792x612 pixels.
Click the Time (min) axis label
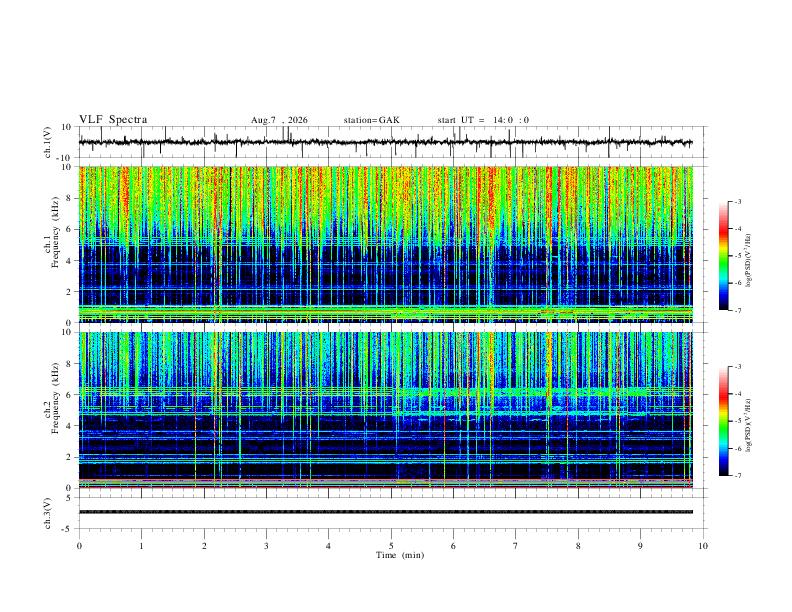[x=400, y=555]
